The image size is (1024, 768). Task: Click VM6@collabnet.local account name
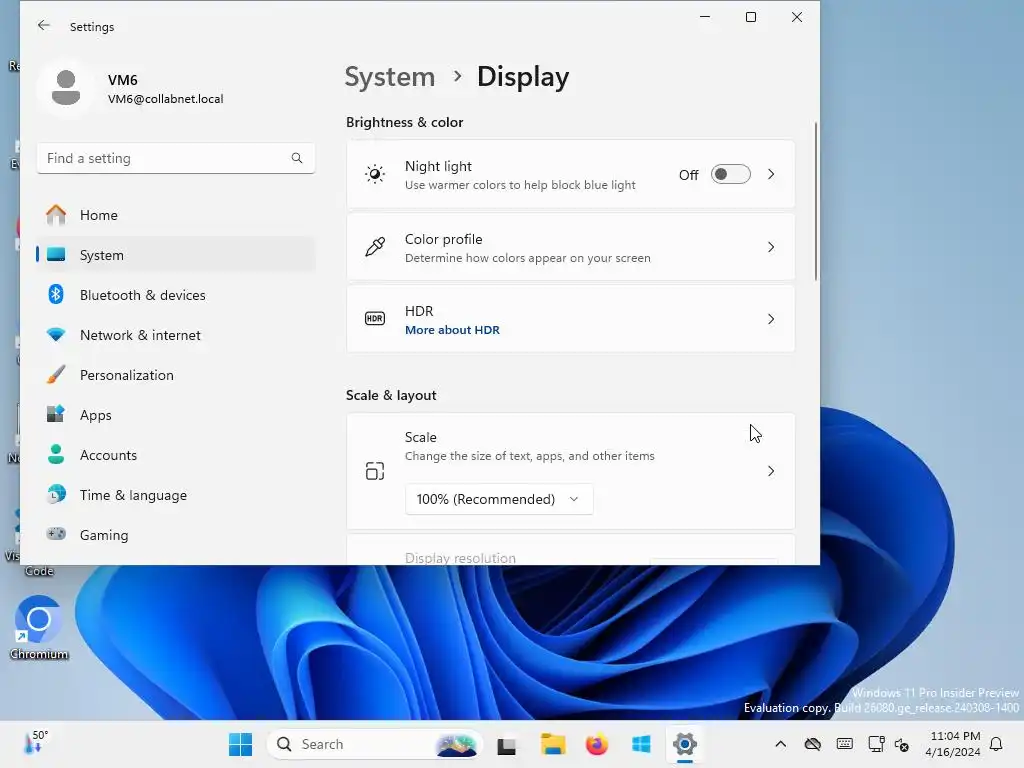[165, 99]
